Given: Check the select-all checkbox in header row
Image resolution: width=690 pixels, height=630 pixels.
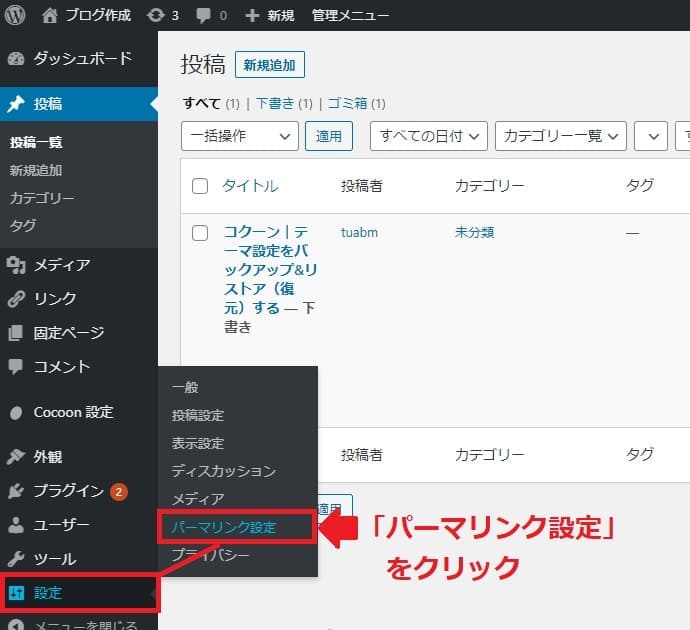Looking at the screenshot, I should (200, 186).
